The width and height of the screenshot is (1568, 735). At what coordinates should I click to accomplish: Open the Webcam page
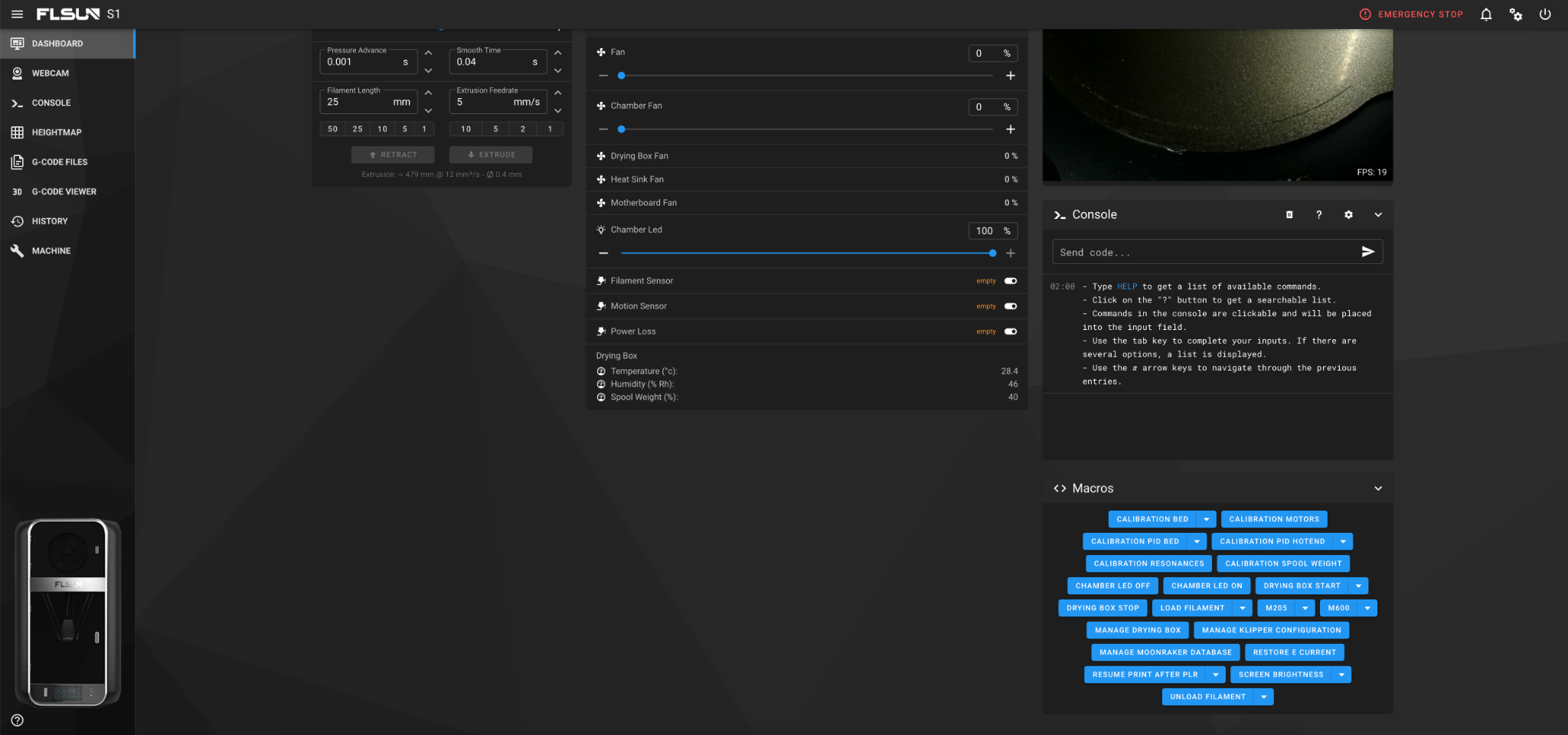tap(67, 73)
